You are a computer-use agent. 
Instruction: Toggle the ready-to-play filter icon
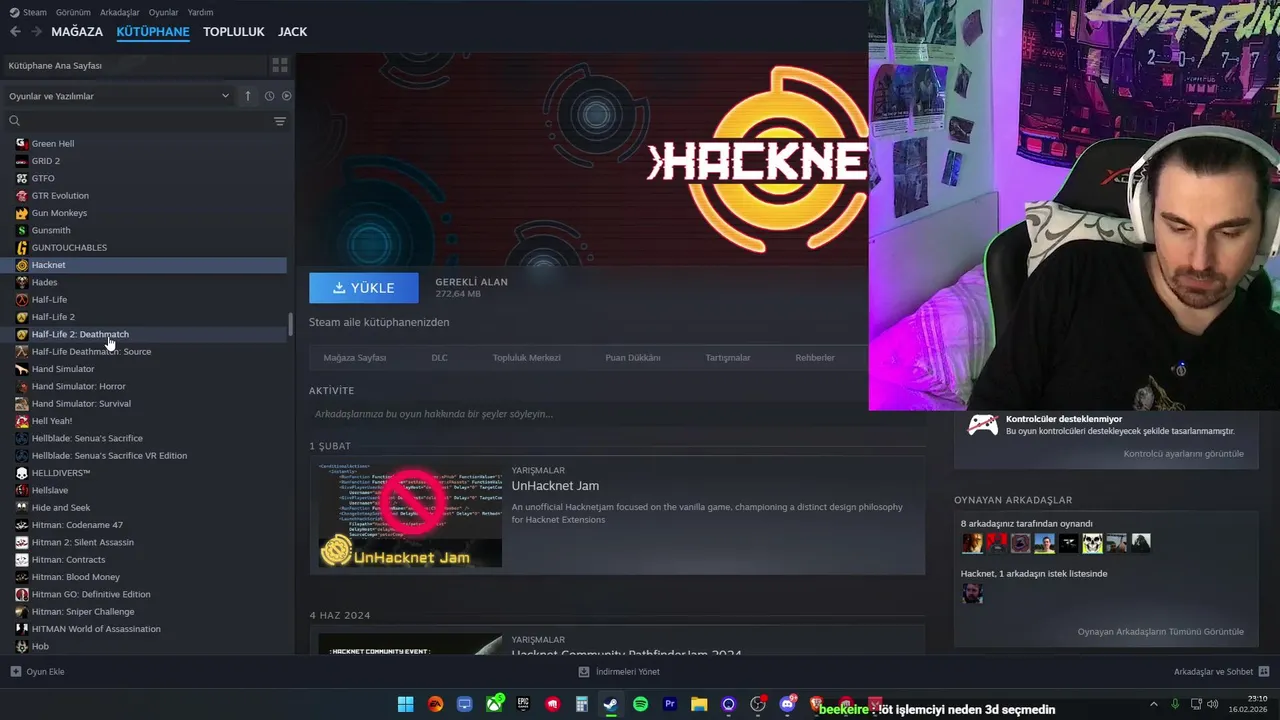point(286,96)
